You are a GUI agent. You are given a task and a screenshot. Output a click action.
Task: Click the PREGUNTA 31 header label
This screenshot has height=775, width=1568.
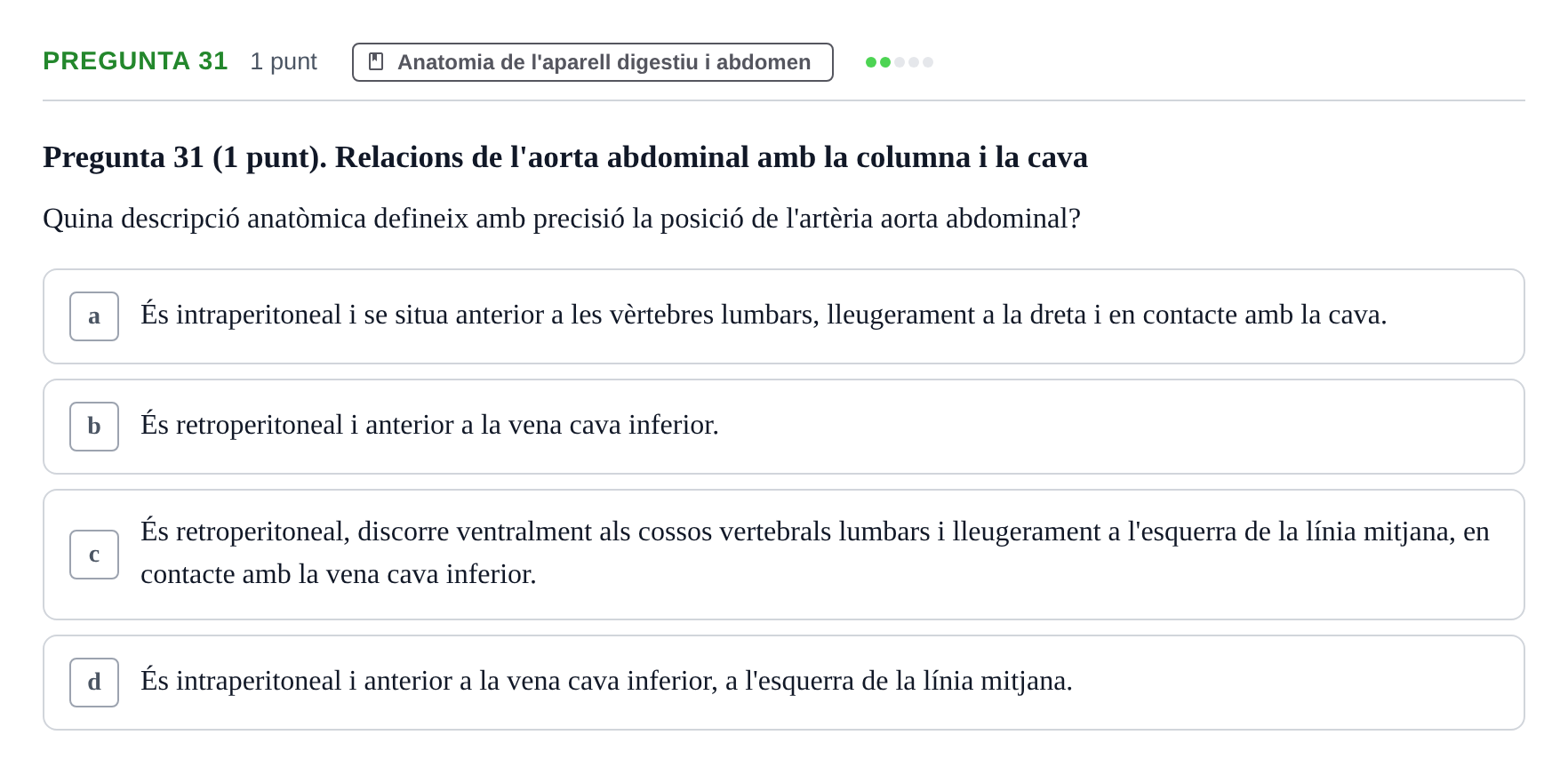(x=135, y=61)
